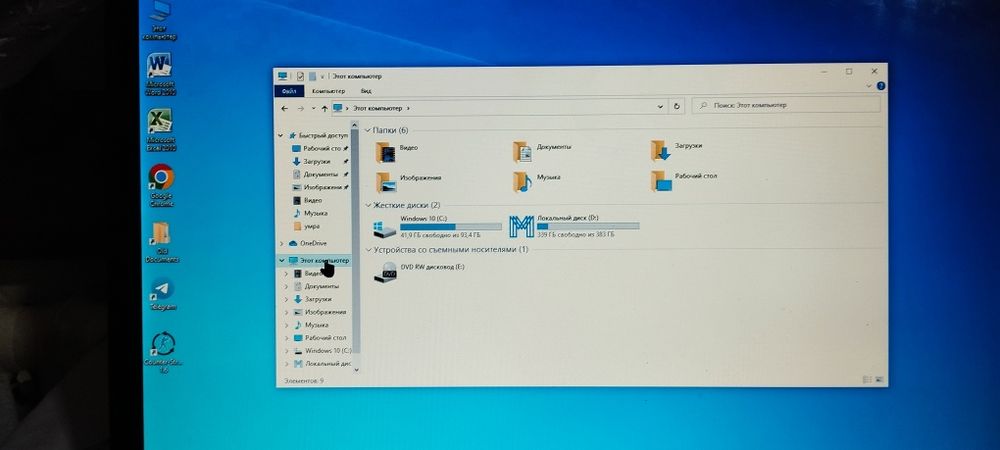Open the Видео folder in Папки group
This screenshot has height=450, width=1000.
click(x=397, y=151)
